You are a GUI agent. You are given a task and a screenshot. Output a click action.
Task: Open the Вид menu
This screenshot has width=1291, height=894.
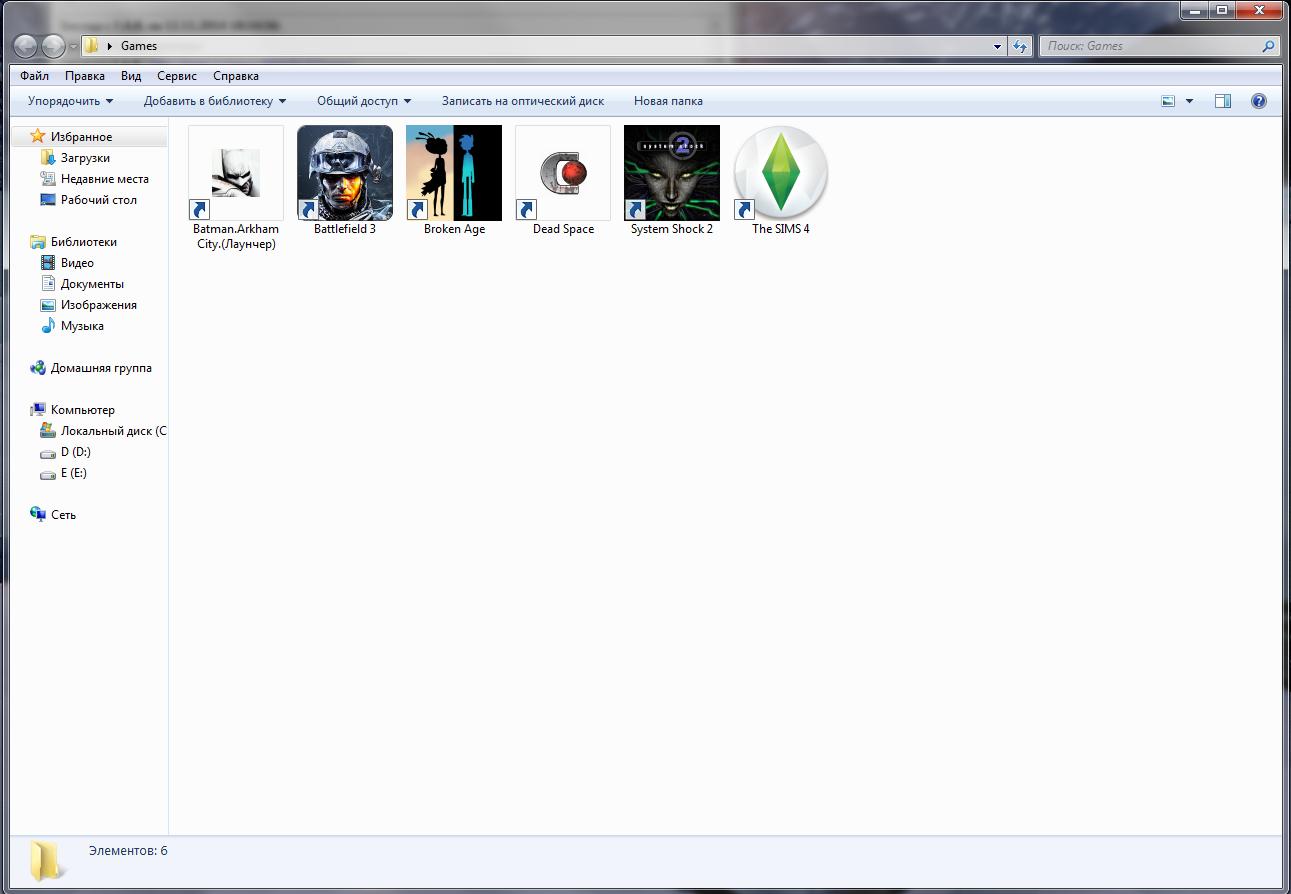click(131, 76)
